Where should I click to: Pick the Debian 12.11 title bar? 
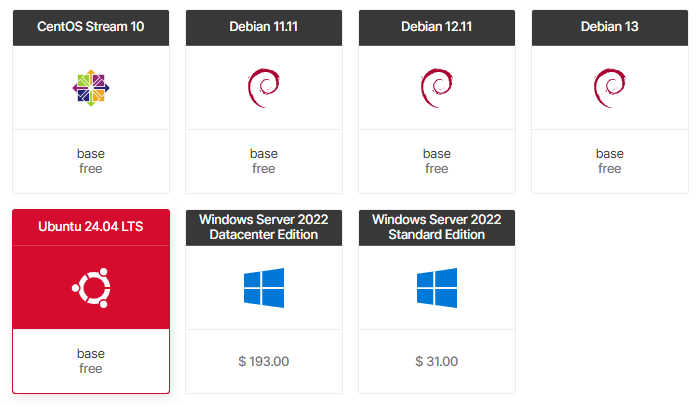point(436,27)
